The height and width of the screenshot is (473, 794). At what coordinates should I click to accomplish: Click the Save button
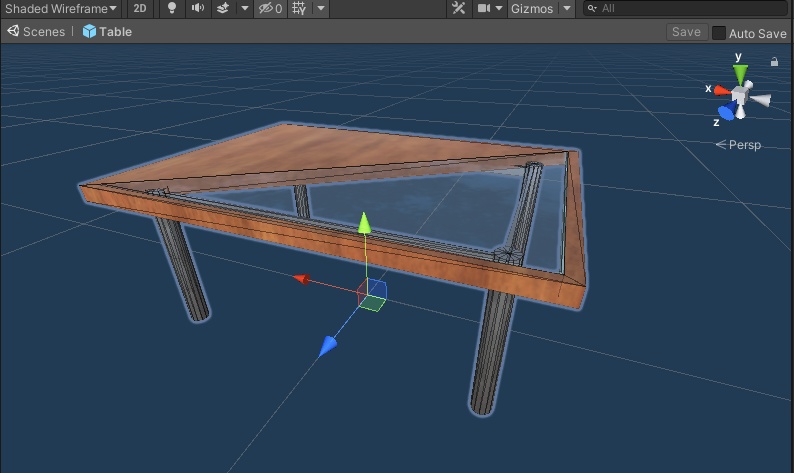point(686,32)
